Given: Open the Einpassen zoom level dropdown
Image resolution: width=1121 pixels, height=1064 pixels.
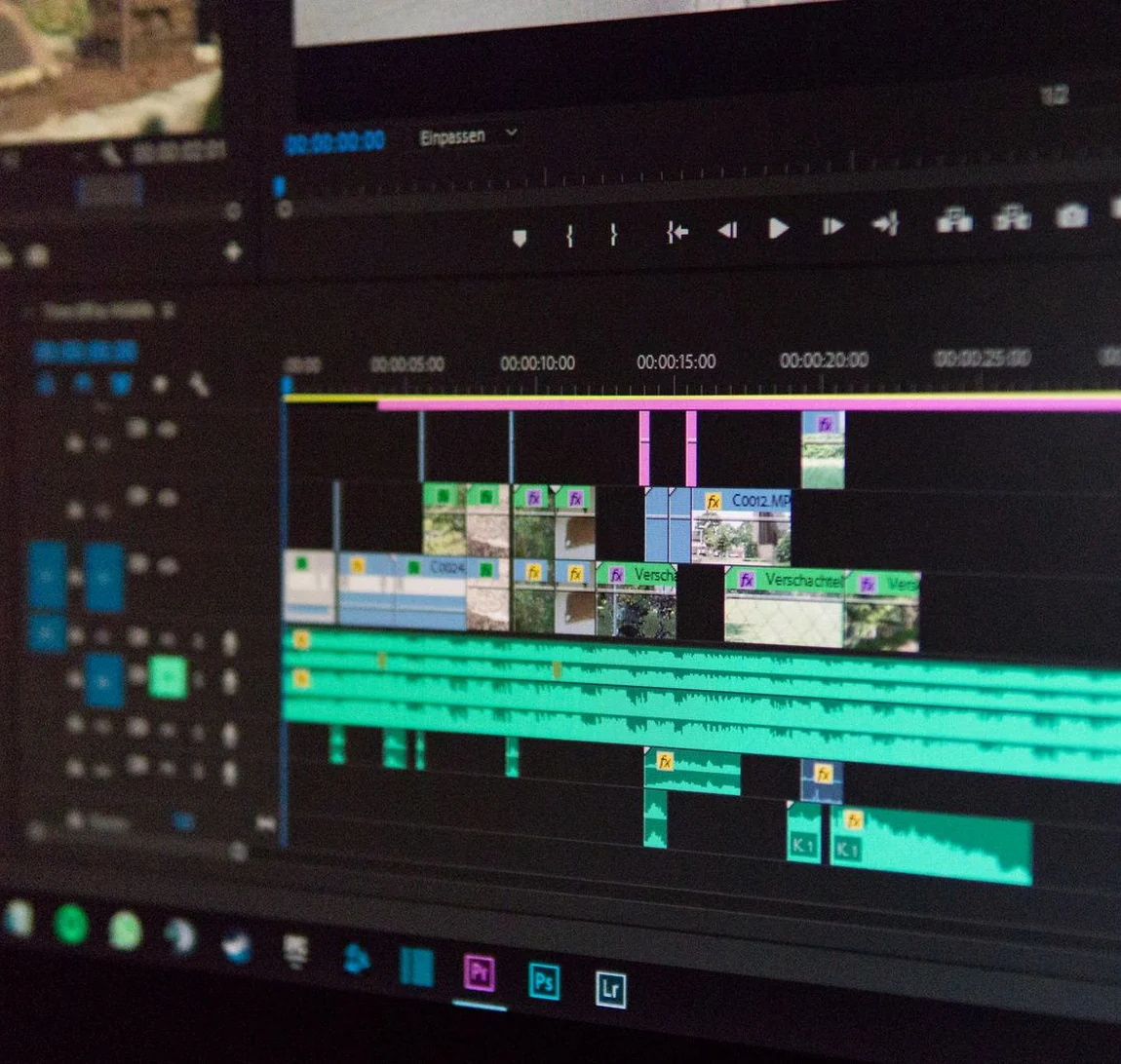Looking at the screenshot, I should (x=468, y=135).
